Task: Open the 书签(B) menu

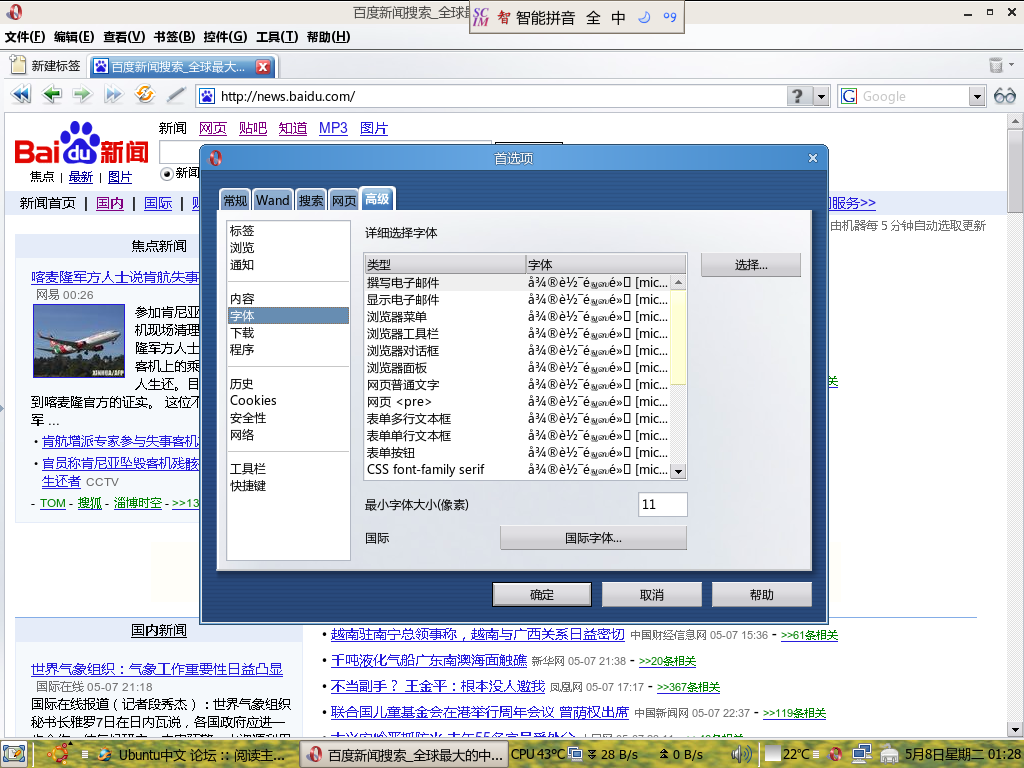Action: point(174,37)
